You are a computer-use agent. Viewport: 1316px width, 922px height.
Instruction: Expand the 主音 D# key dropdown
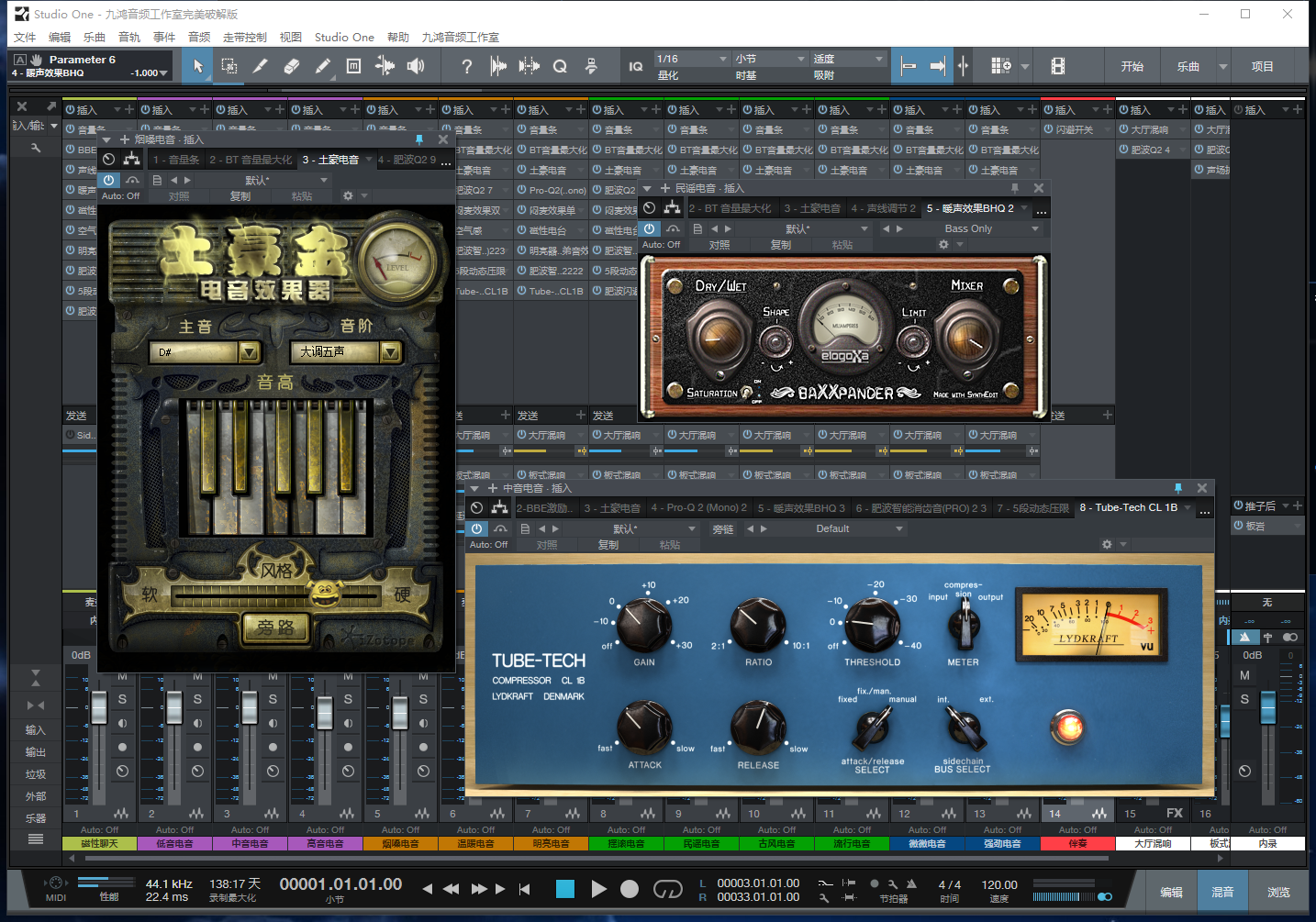coord(249,352)
